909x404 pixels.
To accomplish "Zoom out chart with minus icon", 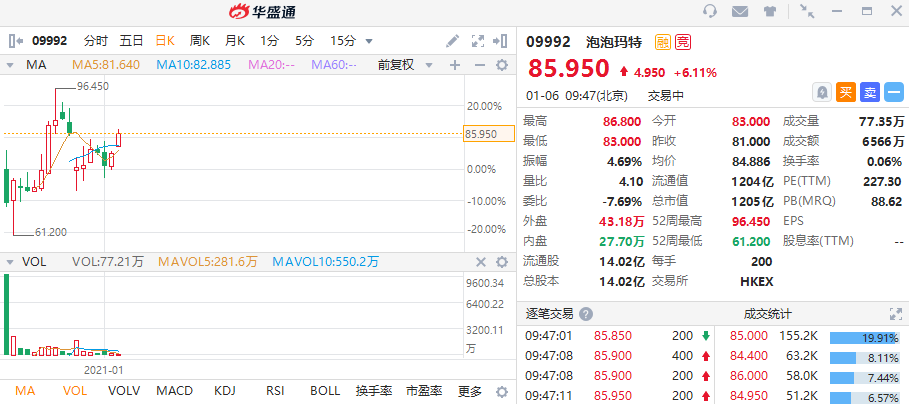I will point(479,65).
